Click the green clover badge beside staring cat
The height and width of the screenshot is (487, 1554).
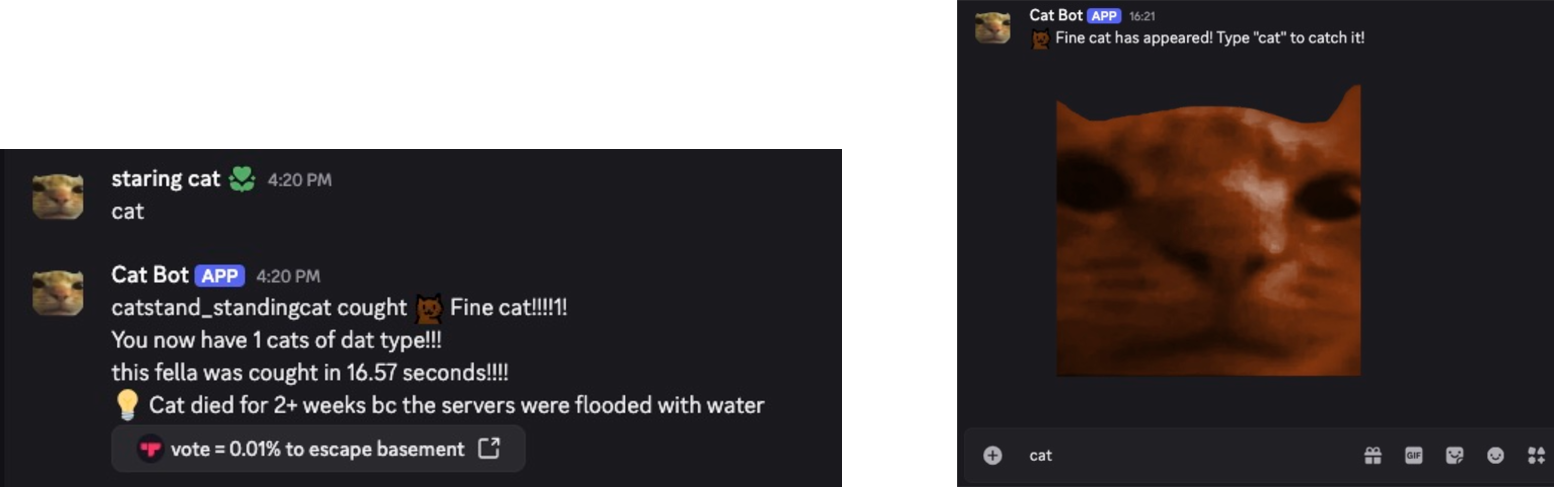[x=242, y=179]
